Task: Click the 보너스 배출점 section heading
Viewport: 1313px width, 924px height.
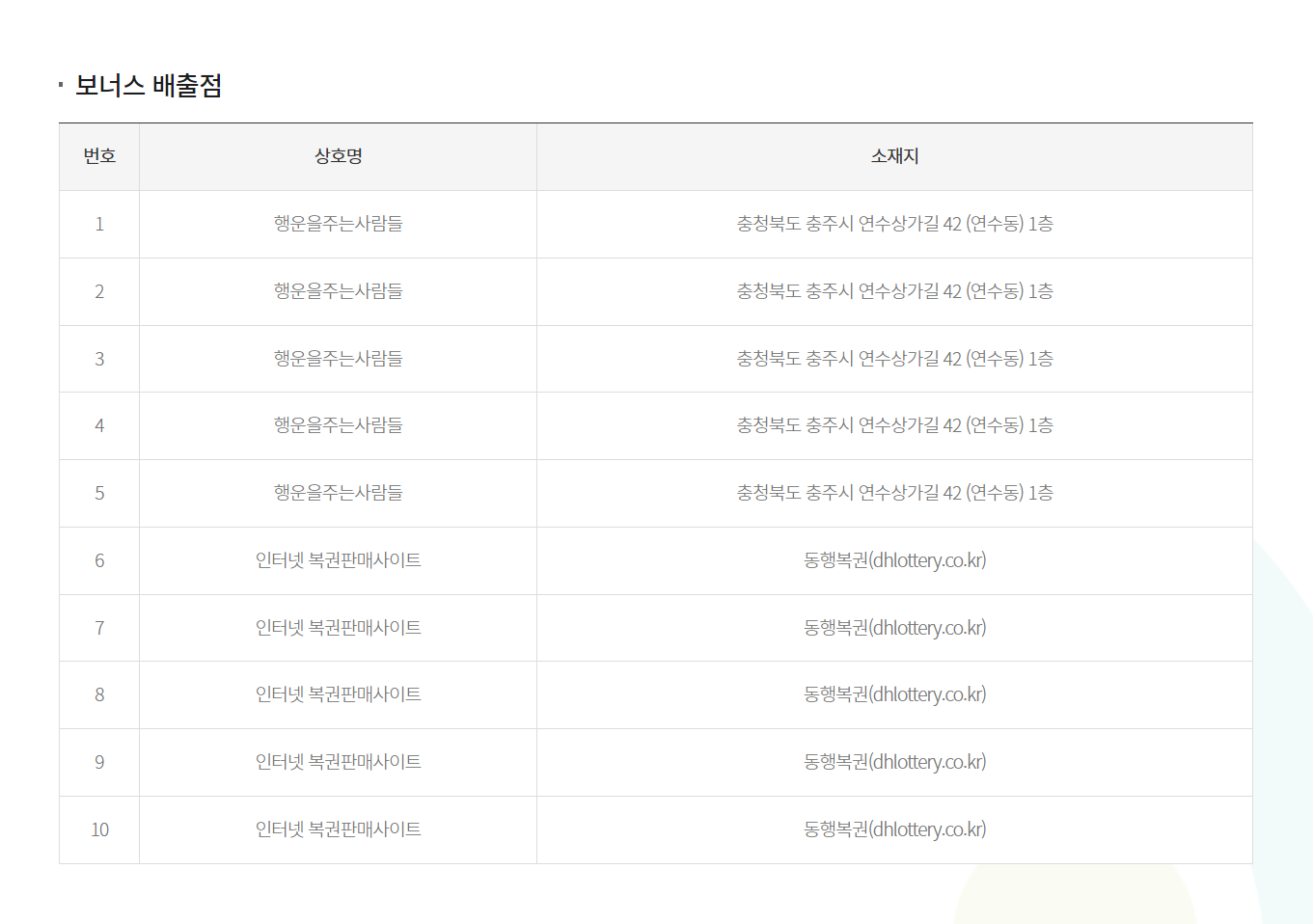Action: pyautogui.click(x=149, y=86)
